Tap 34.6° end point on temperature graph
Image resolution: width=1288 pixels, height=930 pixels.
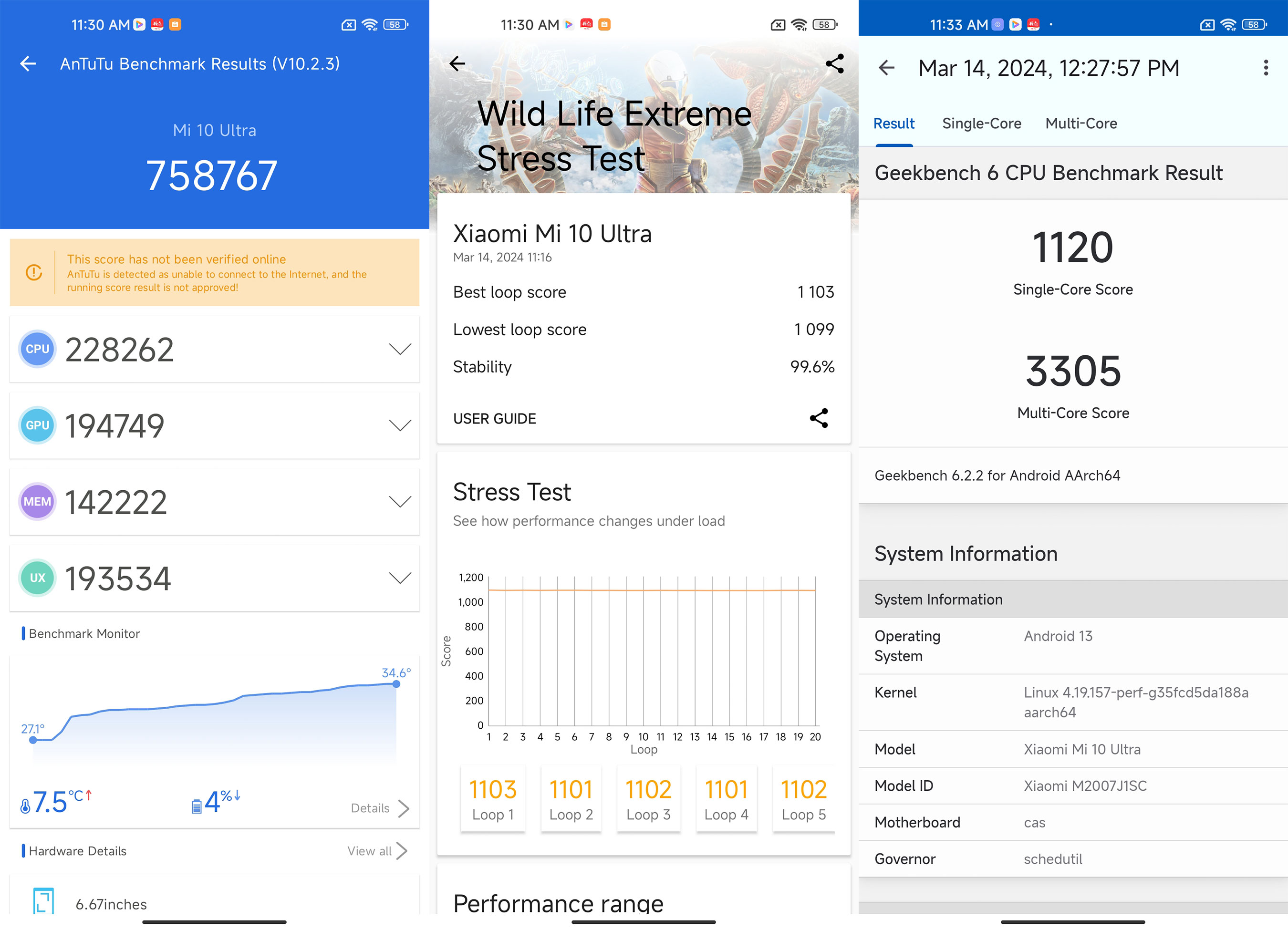pos(396,684)
